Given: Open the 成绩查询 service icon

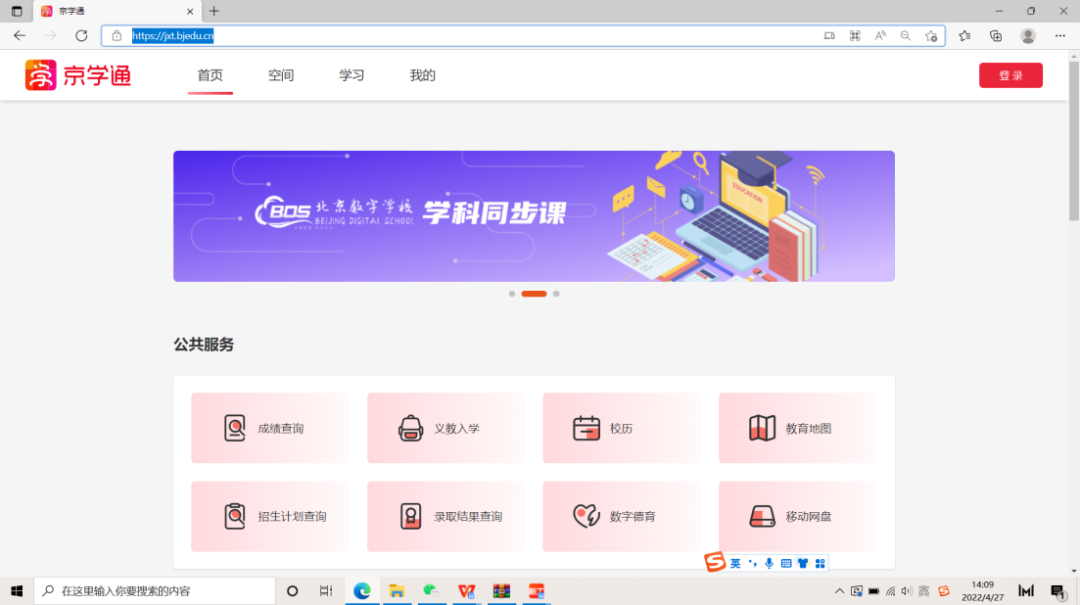Looking at the screenshot, I should tap(235, 428).
